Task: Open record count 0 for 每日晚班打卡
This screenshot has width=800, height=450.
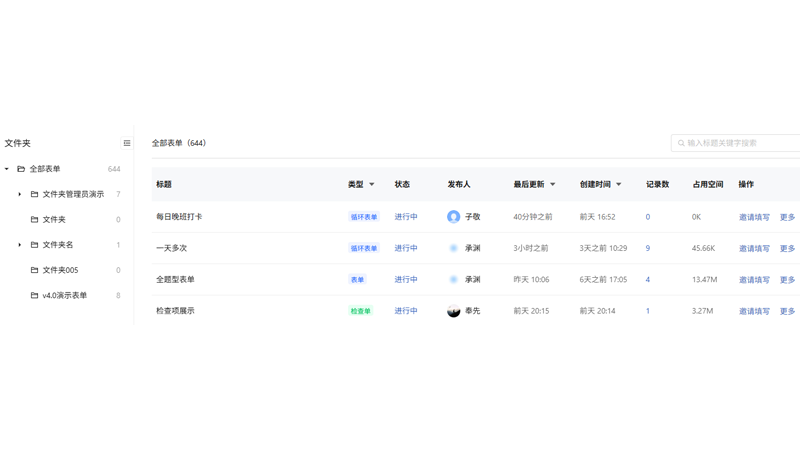Action: [x=648, y=217]
